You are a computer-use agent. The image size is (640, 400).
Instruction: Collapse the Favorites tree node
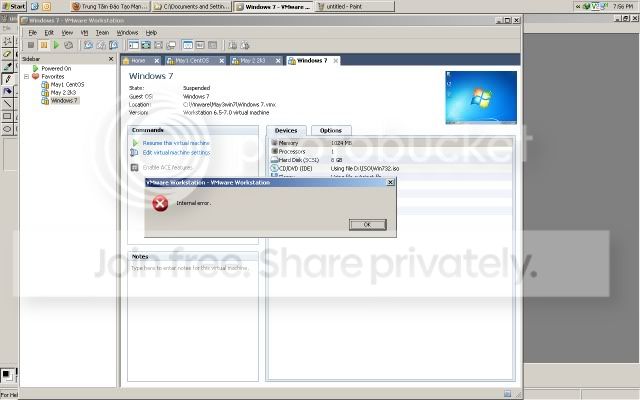[27, 76]
